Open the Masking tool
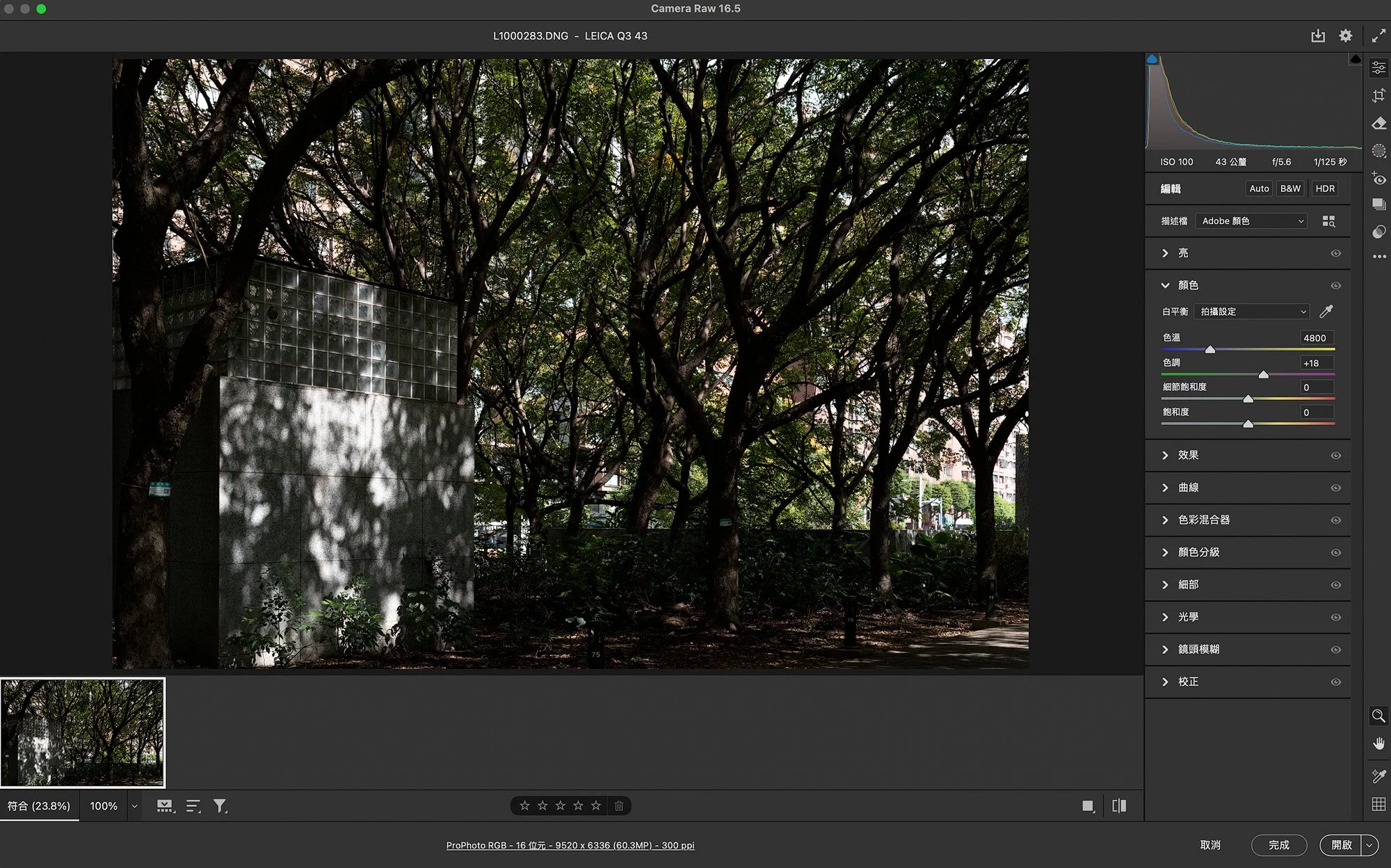Image resolution: width=1391 pixels, height=868 pixels. click(x=1378, y=151)
